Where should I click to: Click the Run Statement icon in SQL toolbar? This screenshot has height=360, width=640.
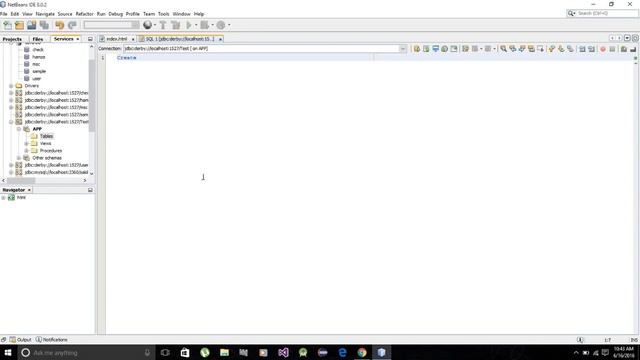click(x=426, y=49)
